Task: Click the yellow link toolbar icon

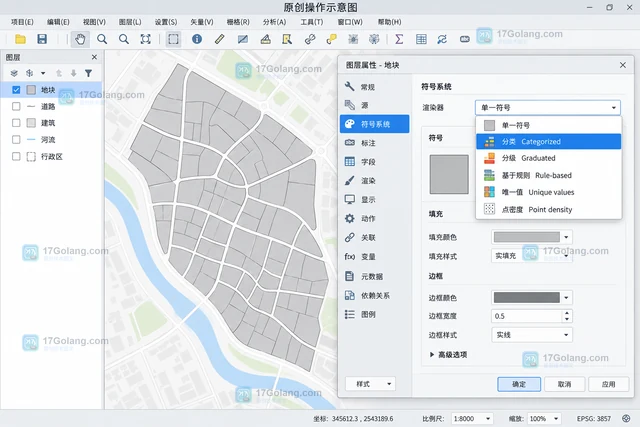Action: click(331, 39)
